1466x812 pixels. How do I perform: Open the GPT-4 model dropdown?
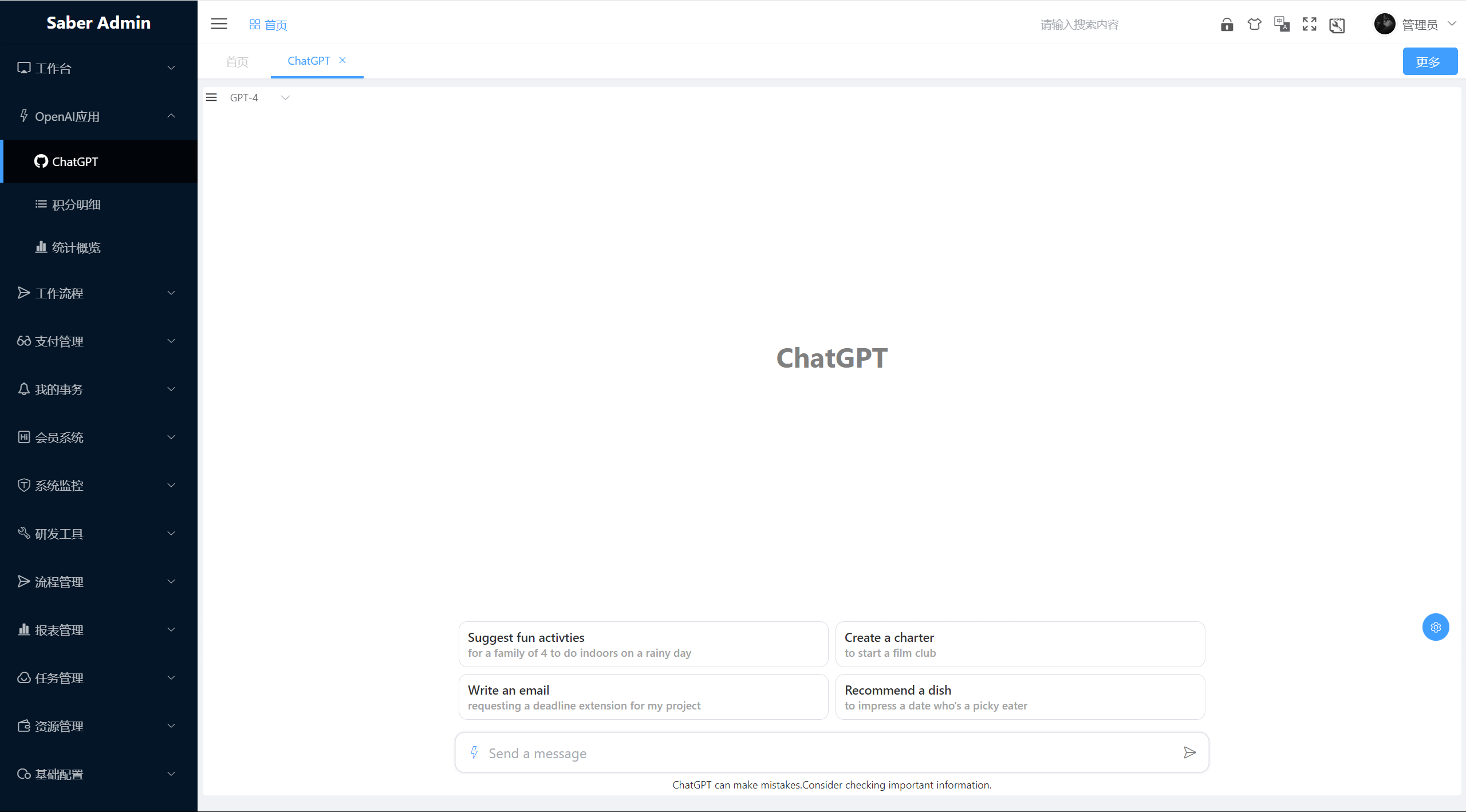click(260, 98)
